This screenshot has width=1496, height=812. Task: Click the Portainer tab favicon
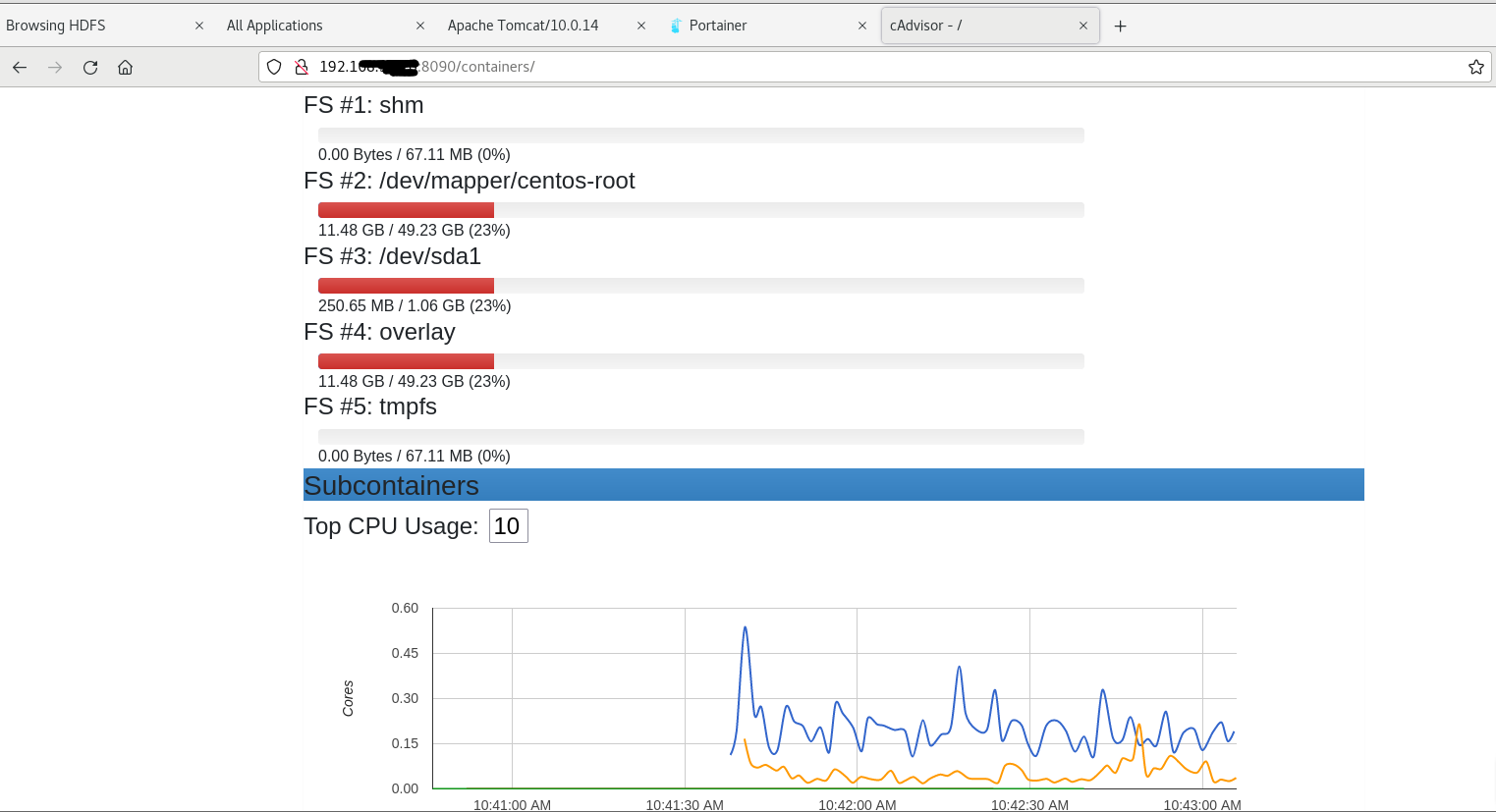676,26
